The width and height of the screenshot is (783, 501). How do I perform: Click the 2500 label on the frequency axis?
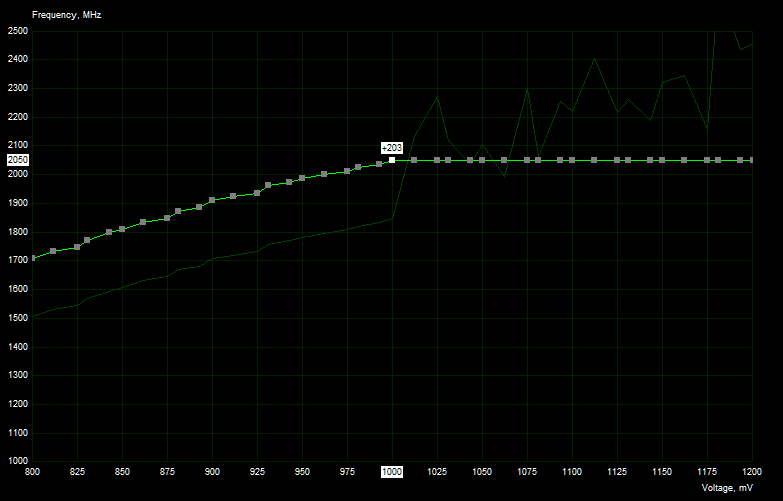click(18, 31)
